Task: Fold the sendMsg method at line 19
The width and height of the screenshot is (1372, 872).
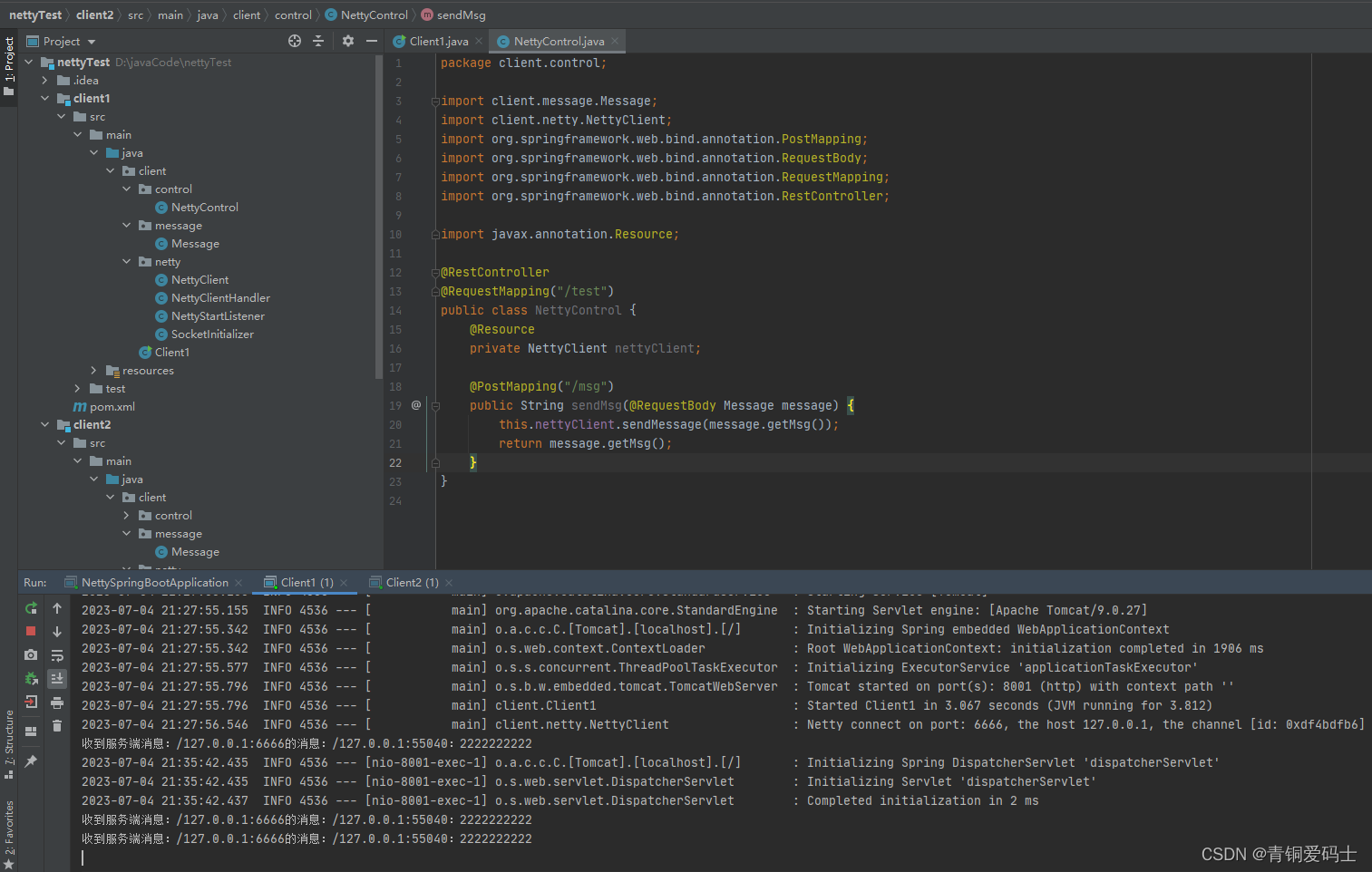Action: pos(435,406)
